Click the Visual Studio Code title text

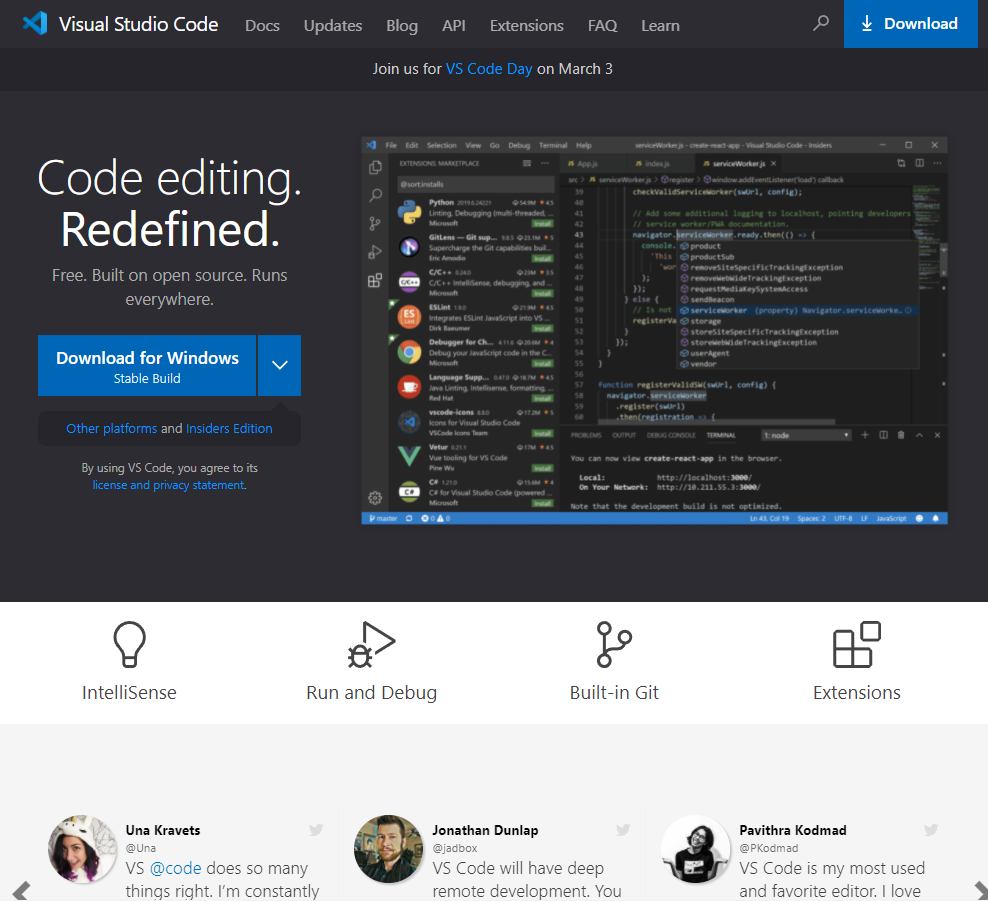(x=139, y=24)
